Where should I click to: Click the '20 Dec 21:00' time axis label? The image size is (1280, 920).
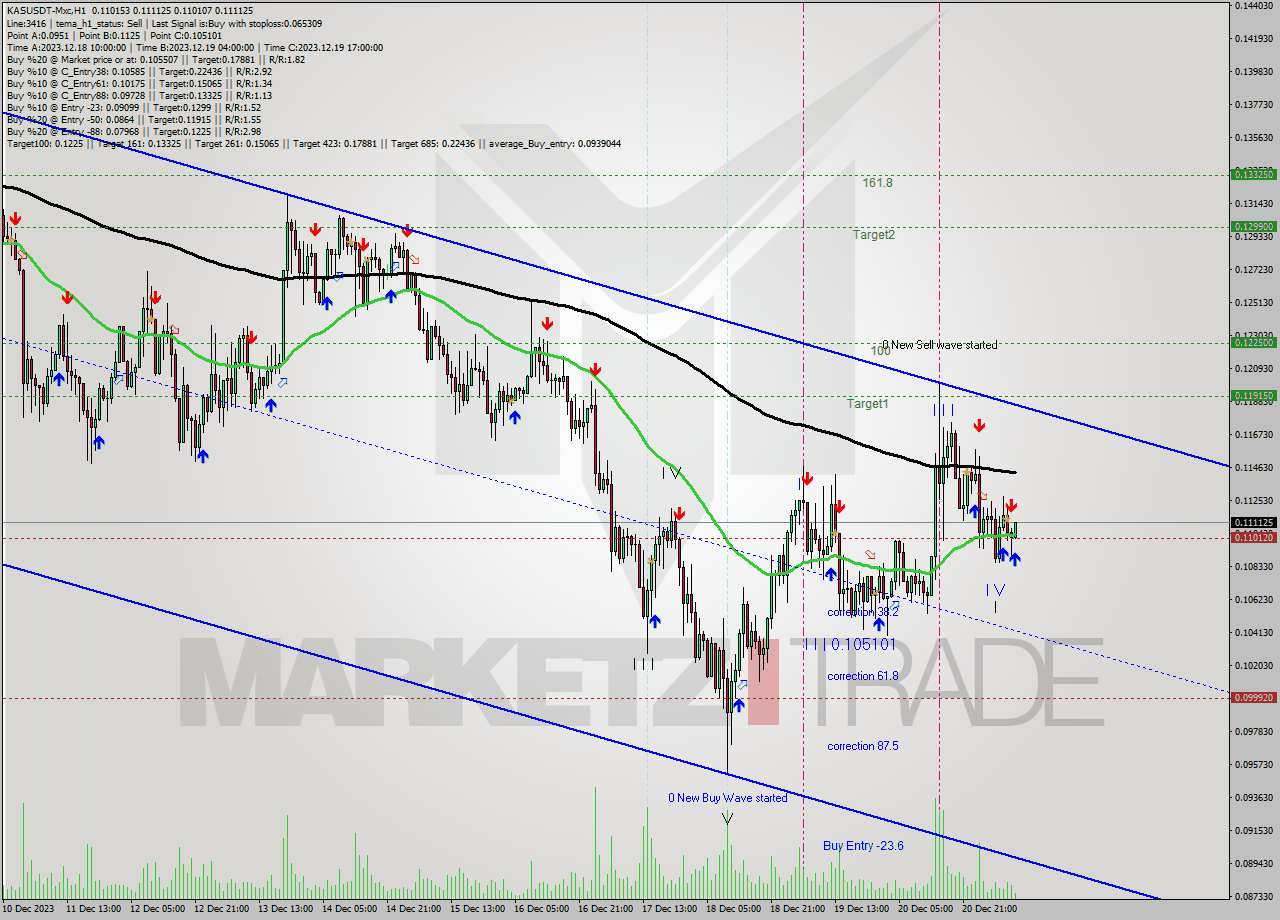[x=988, y=908]
